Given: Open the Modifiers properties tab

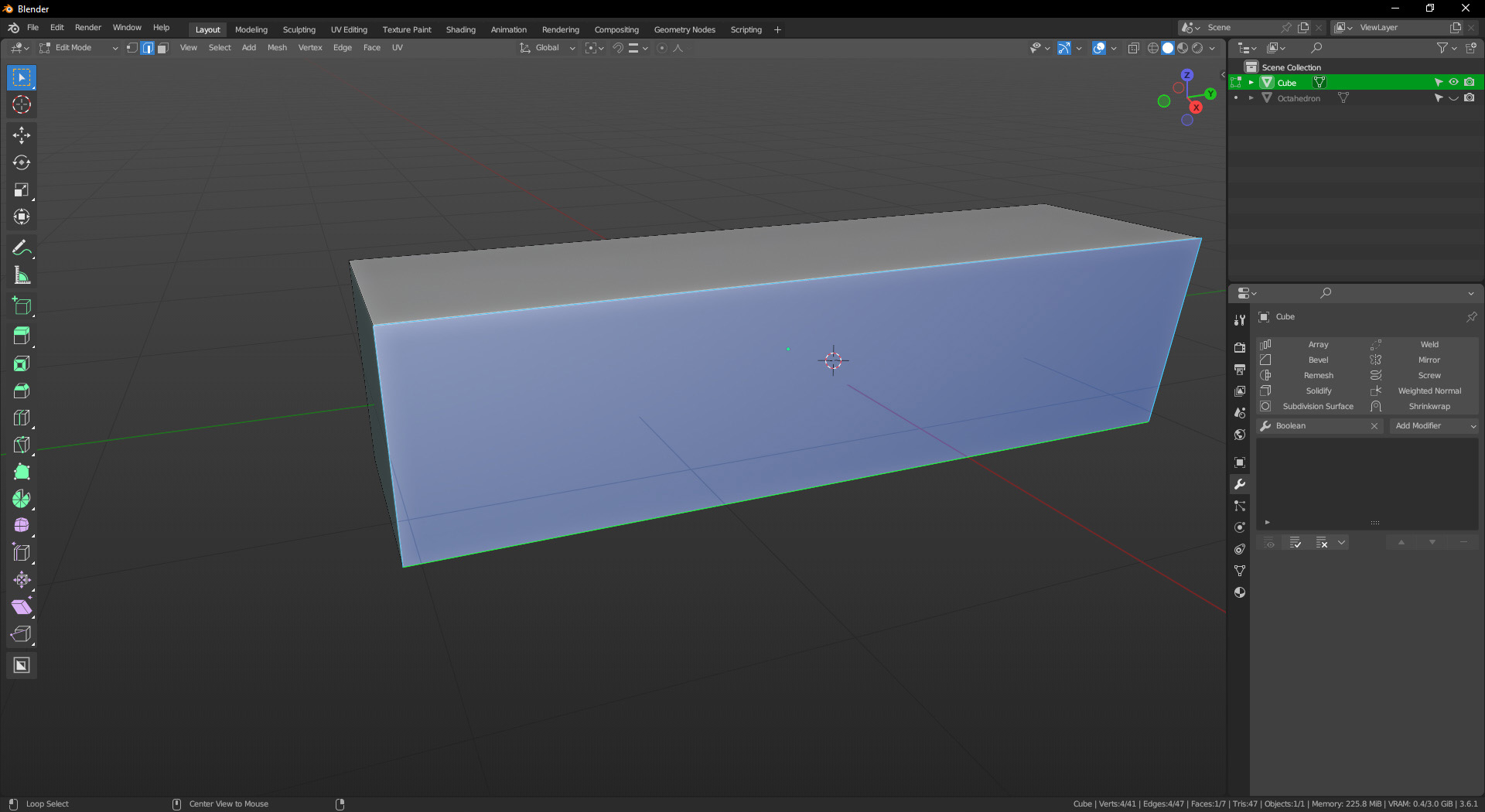Looking at the screenshot, I should tap(1240, 484).
